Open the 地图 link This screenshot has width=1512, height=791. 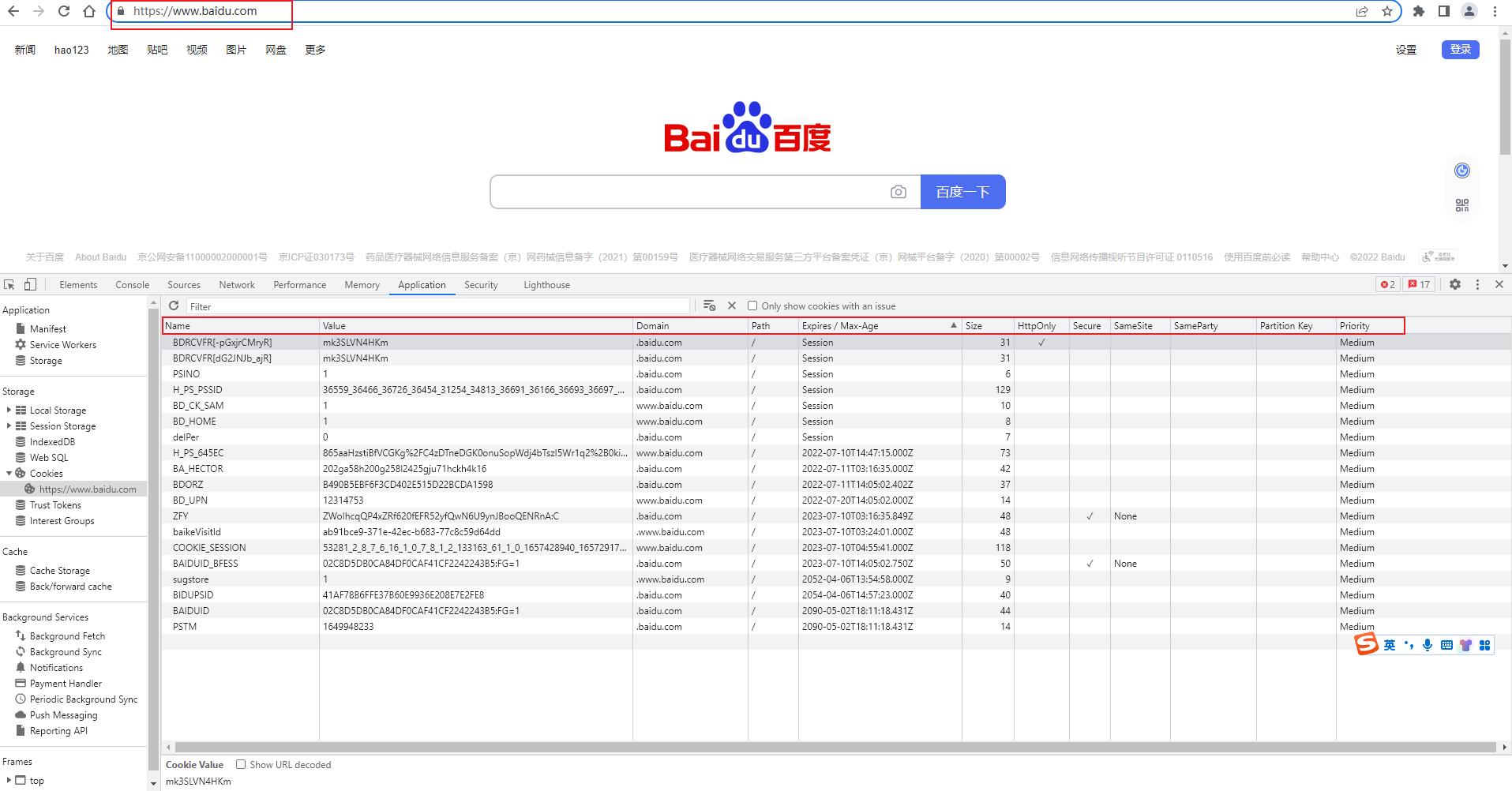click(x=118, y=50)
